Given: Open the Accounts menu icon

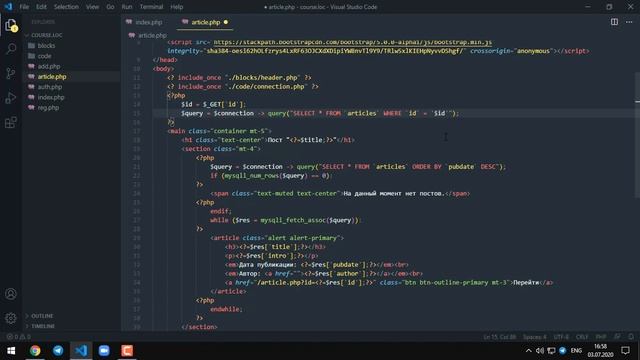Looking at the screenshot, I should click(x=11, y=294).
